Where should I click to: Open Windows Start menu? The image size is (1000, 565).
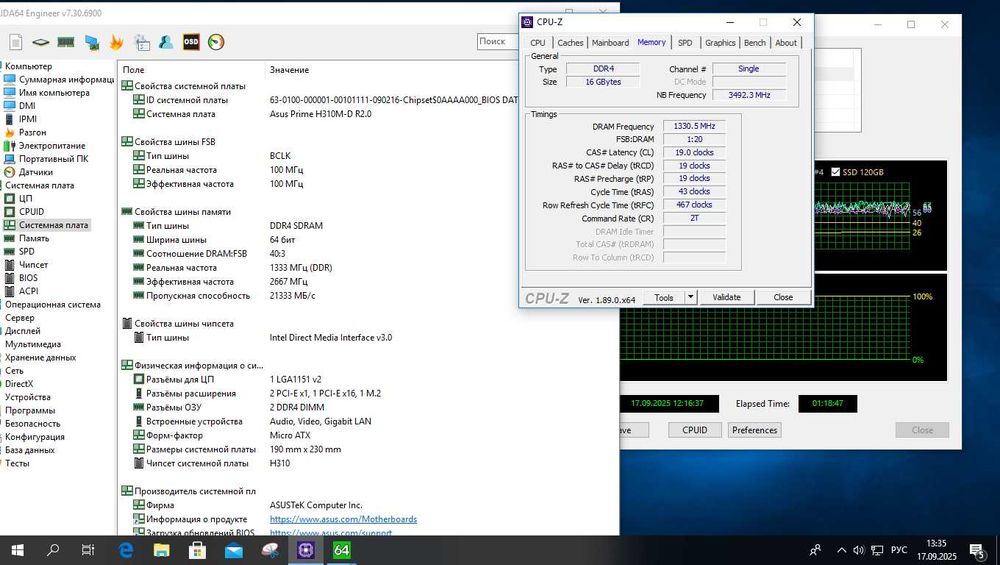tap(17, 550)
